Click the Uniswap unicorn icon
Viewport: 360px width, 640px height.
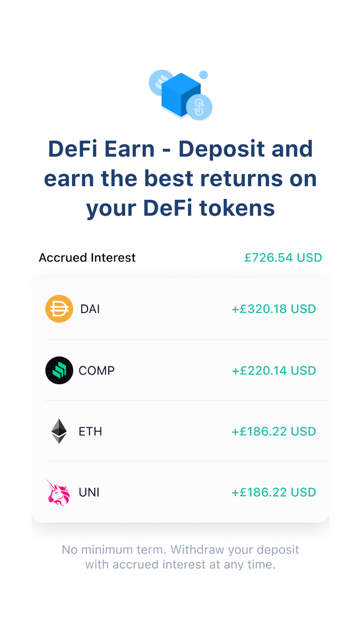(58, 493)
